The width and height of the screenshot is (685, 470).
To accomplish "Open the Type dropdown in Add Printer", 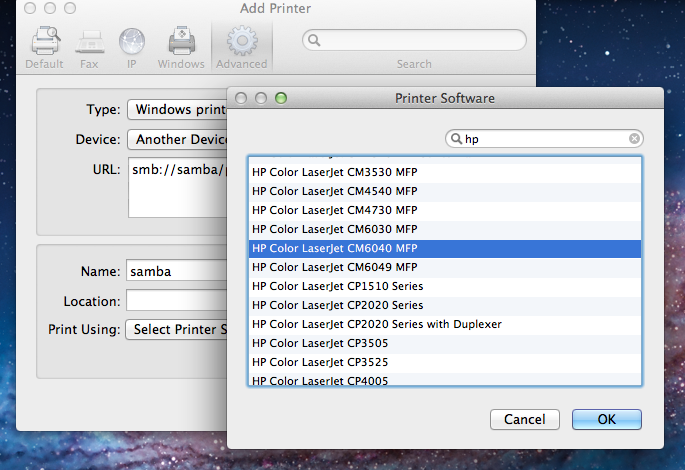I will tap(177, 109).
